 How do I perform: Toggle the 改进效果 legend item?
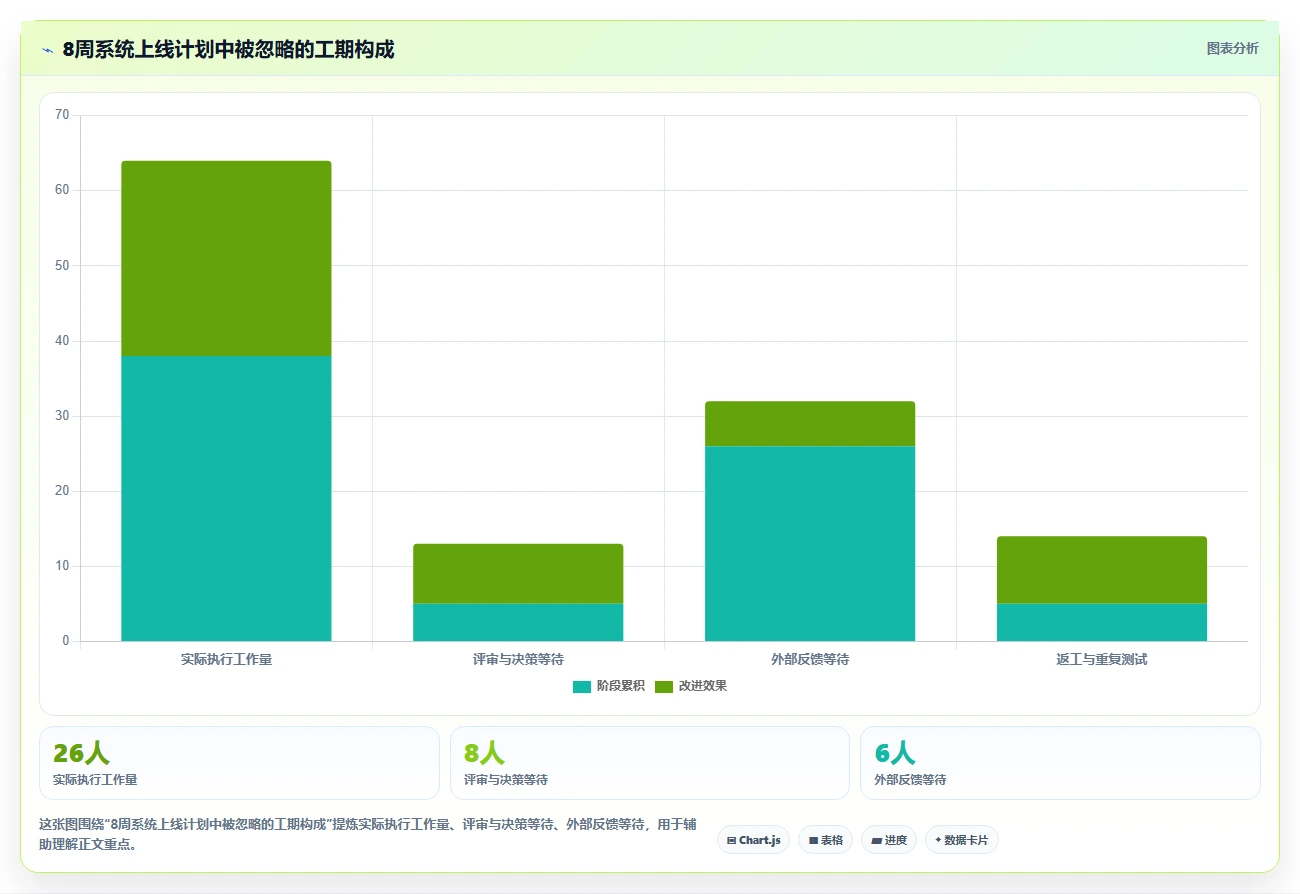[x=691, y=686]
